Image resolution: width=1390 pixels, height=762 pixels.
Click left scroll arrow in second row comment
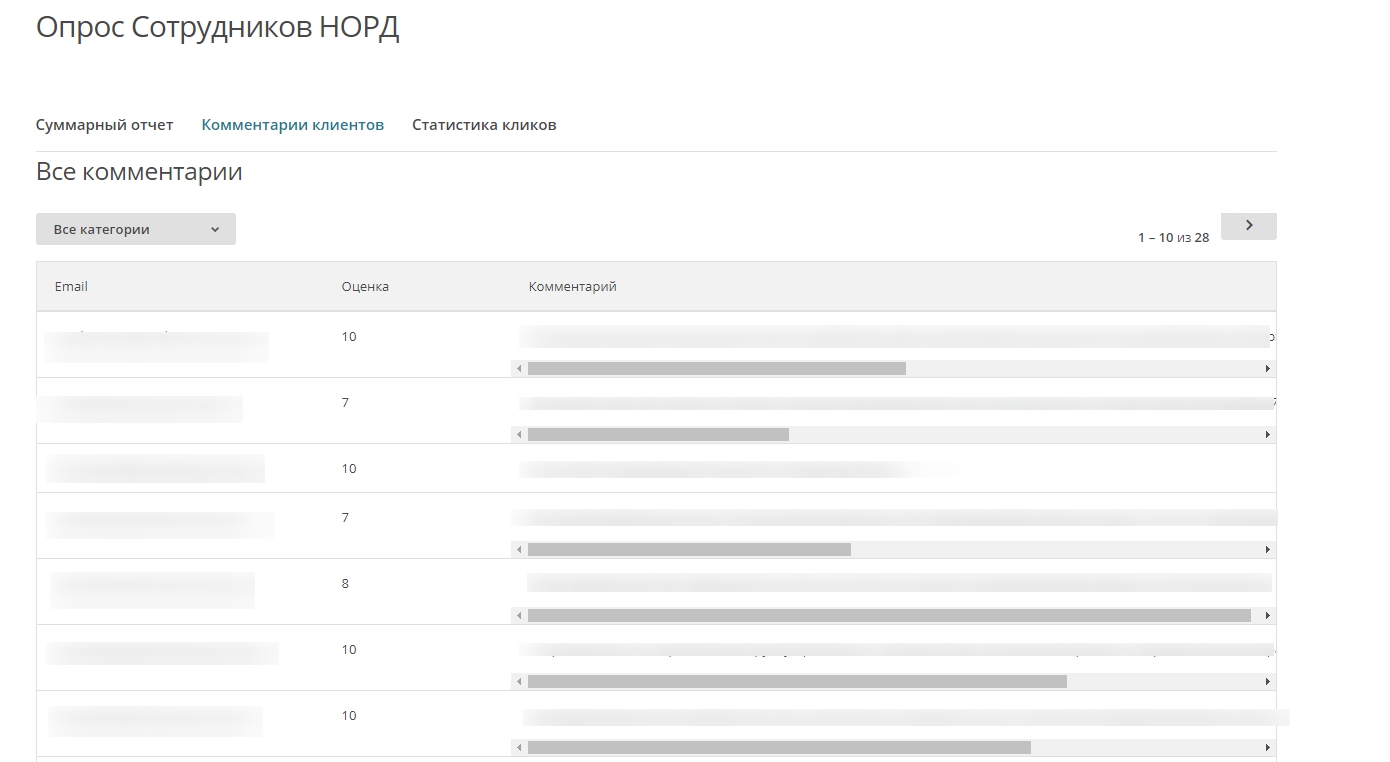pos(519,435)
